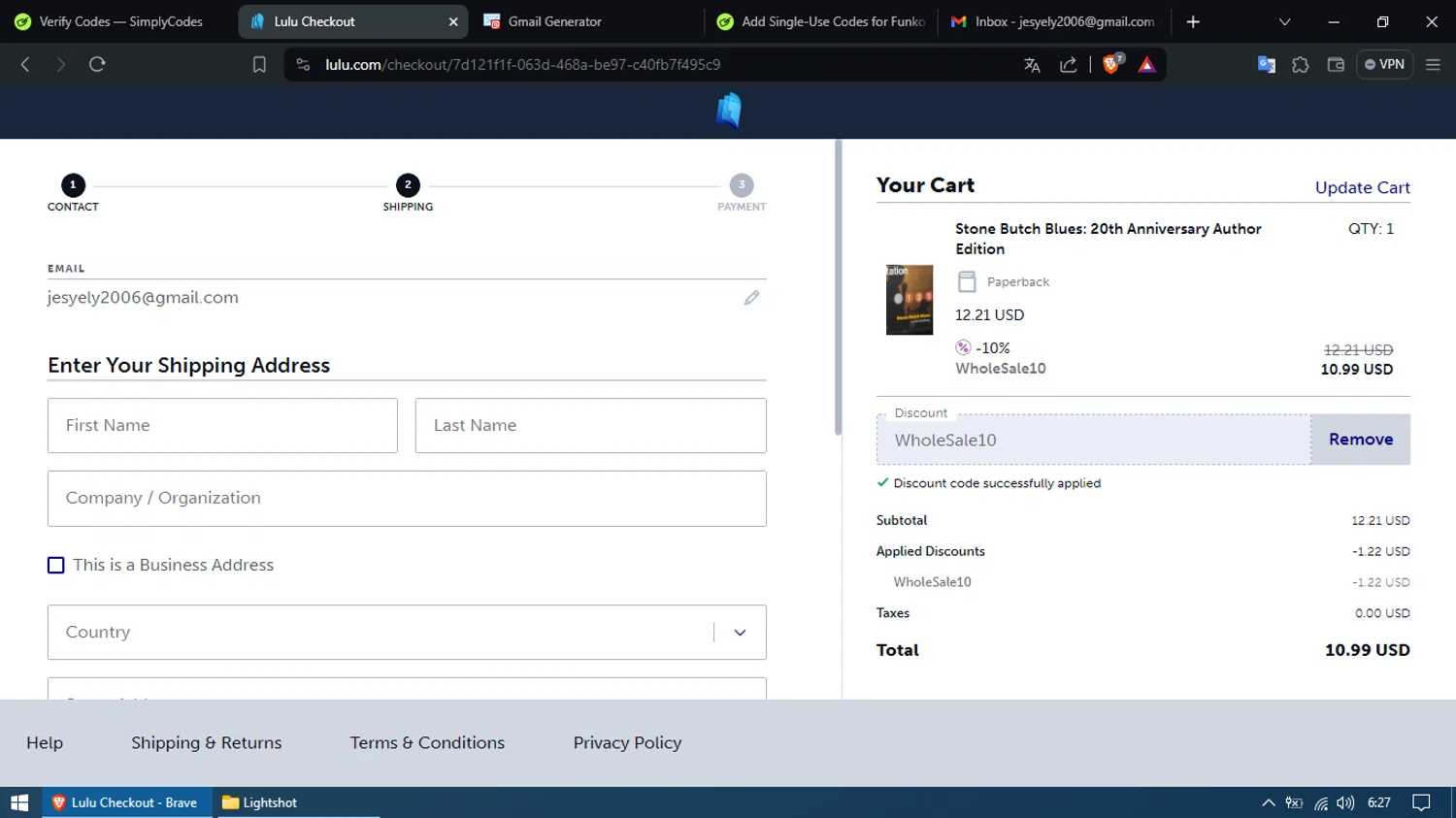Open the notification center icon
The height and width of the screenshot is (818, 1456).
pos(1421,802)
